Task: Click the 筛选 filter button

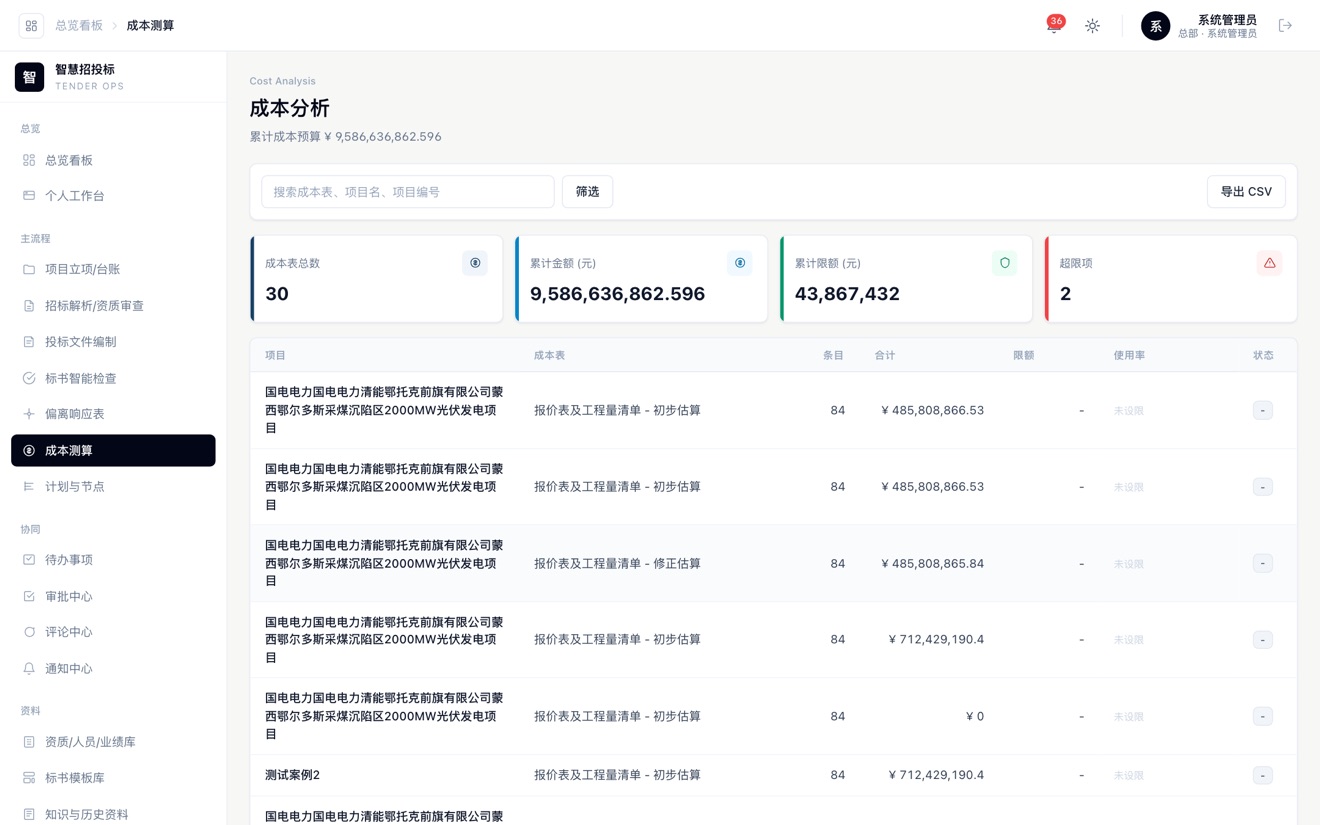Action: 587,192
